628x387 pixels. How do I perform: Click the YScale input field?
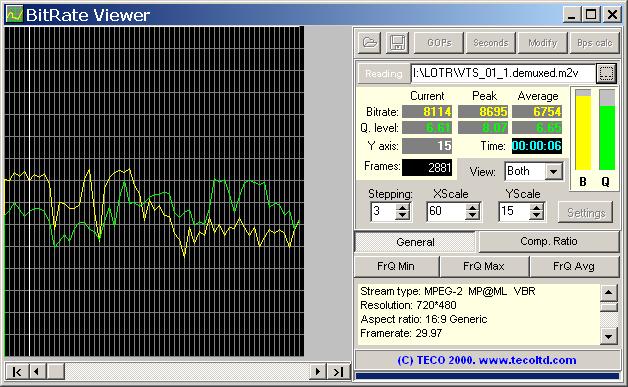tap(514, 211)
